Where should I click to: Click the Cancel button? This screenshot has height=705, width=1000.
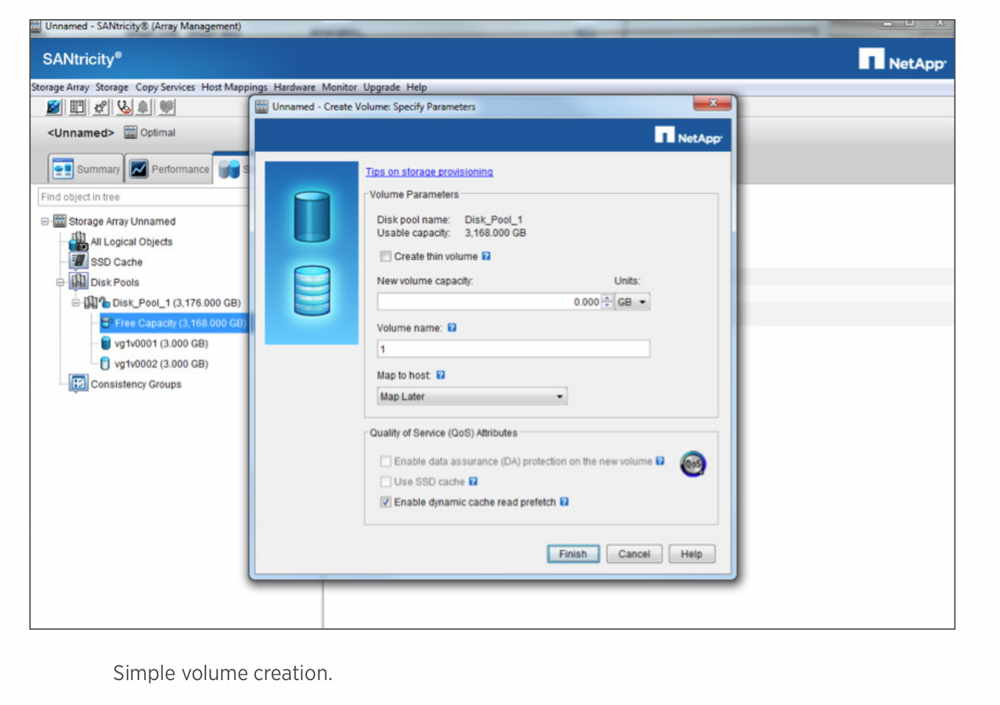[634, 554]
